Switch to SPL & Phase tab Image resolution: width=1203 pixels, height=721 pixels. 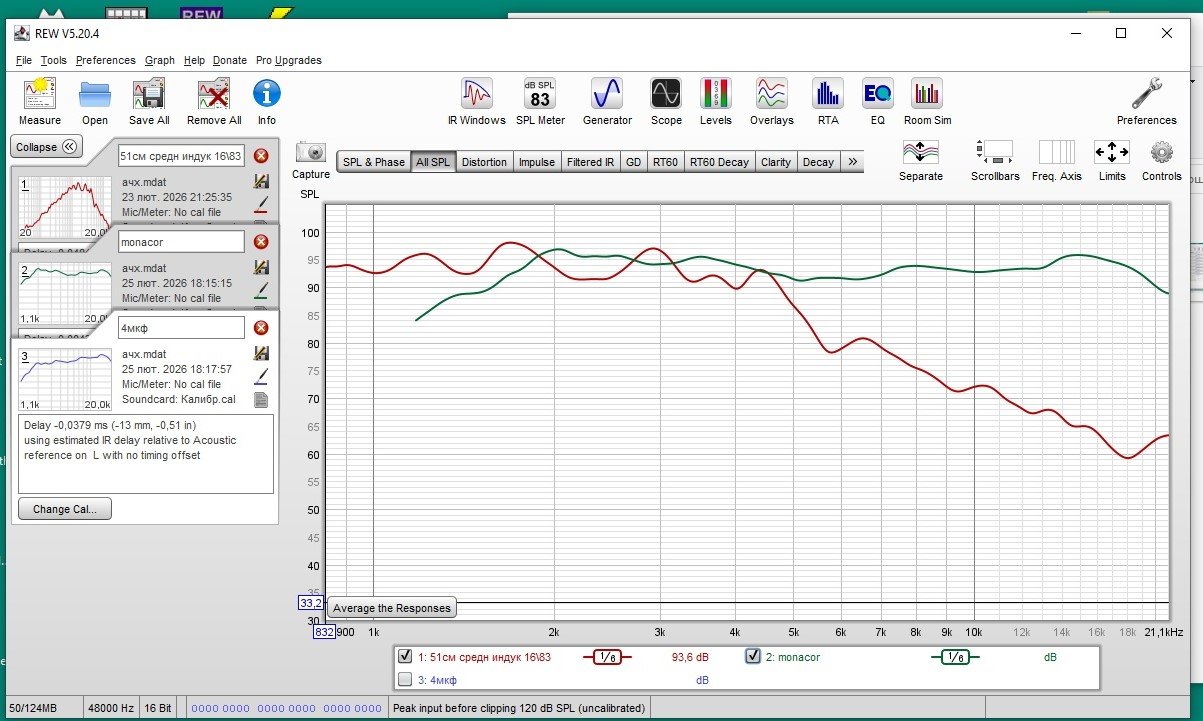[374, 162]
